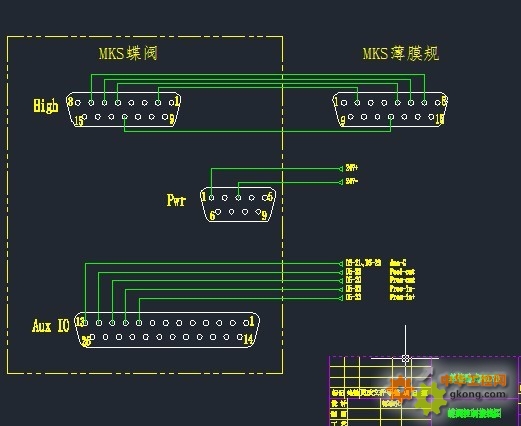This screenshot has height=426, width=521.
Task: Select topmost Aux IO signal terminal arrow
Action: [x=341, y=264]
